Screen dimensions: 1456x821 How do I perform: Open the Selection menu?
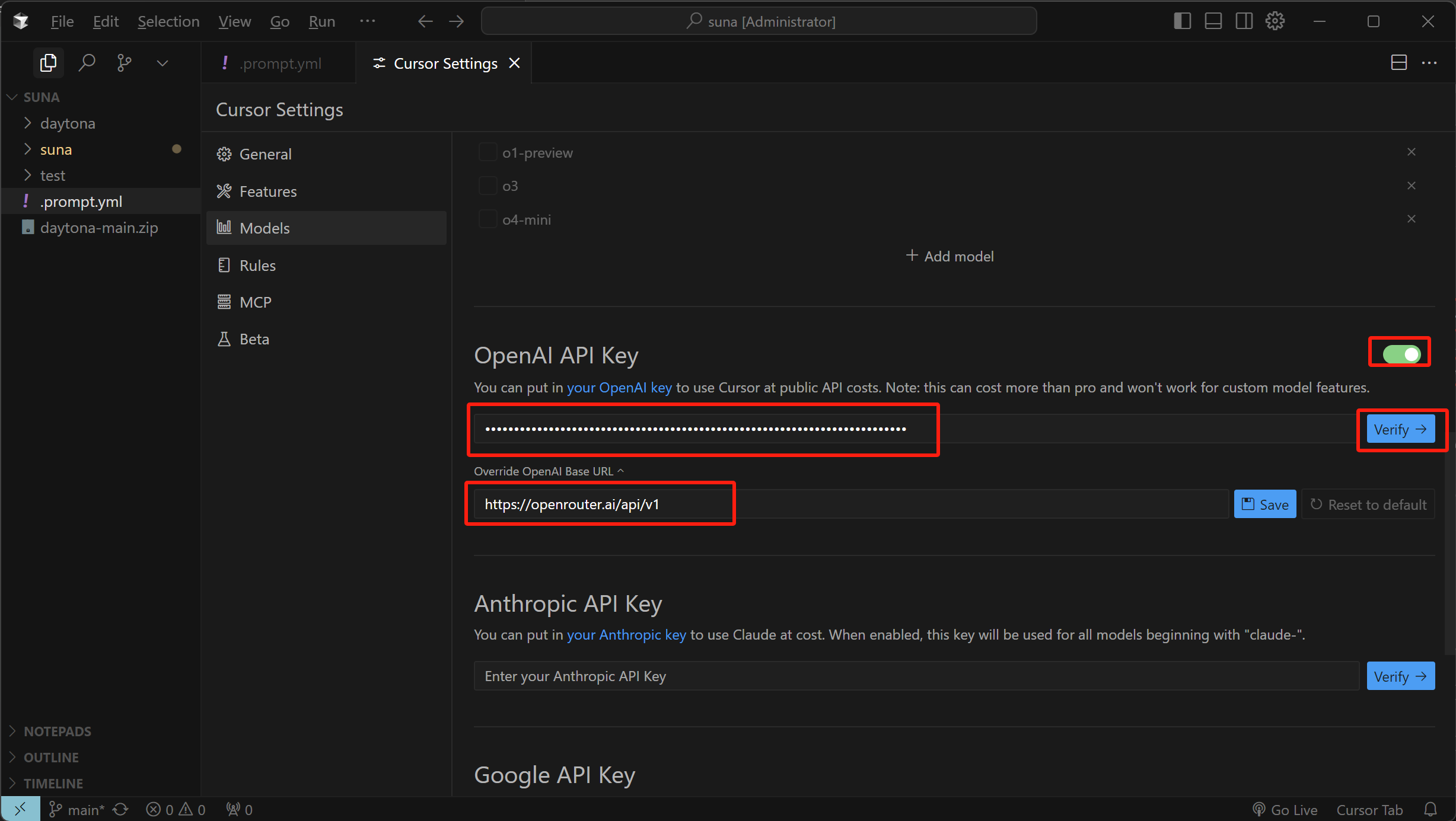point(168,21)
